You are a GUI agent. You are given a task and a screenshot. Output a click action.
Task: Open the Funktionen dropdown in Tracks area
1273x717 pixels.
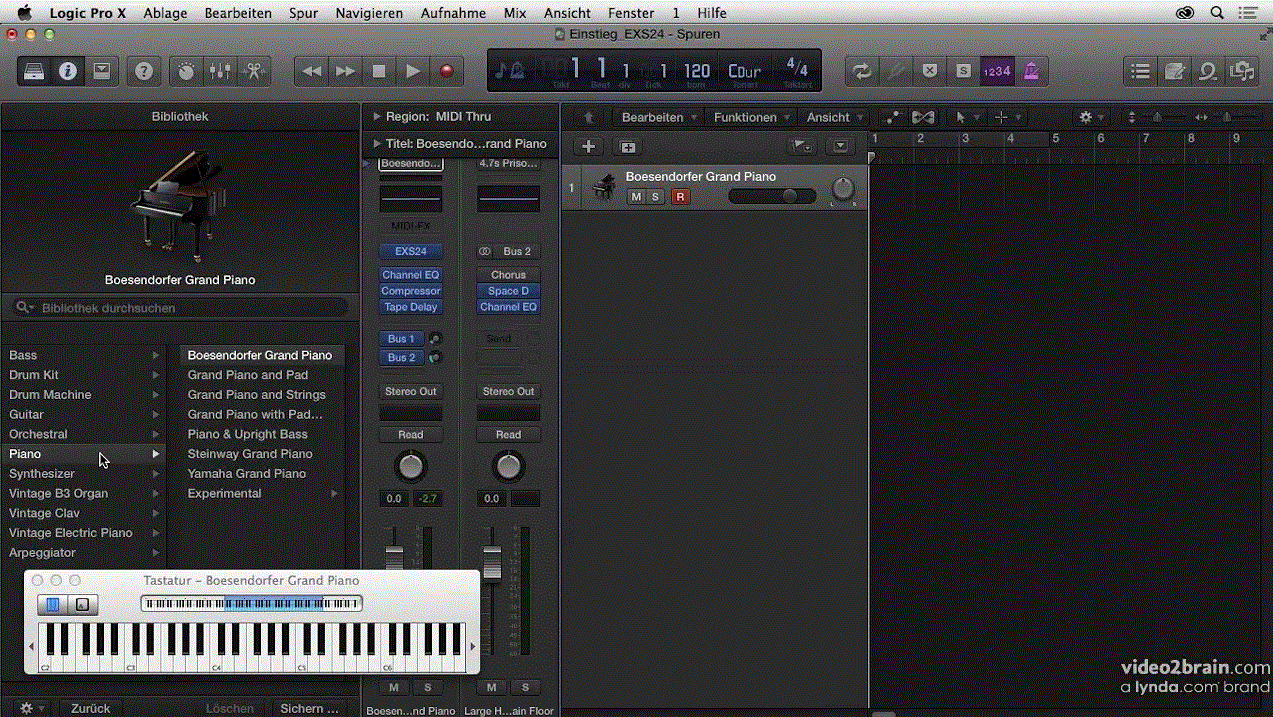click(x=751, y=117)
